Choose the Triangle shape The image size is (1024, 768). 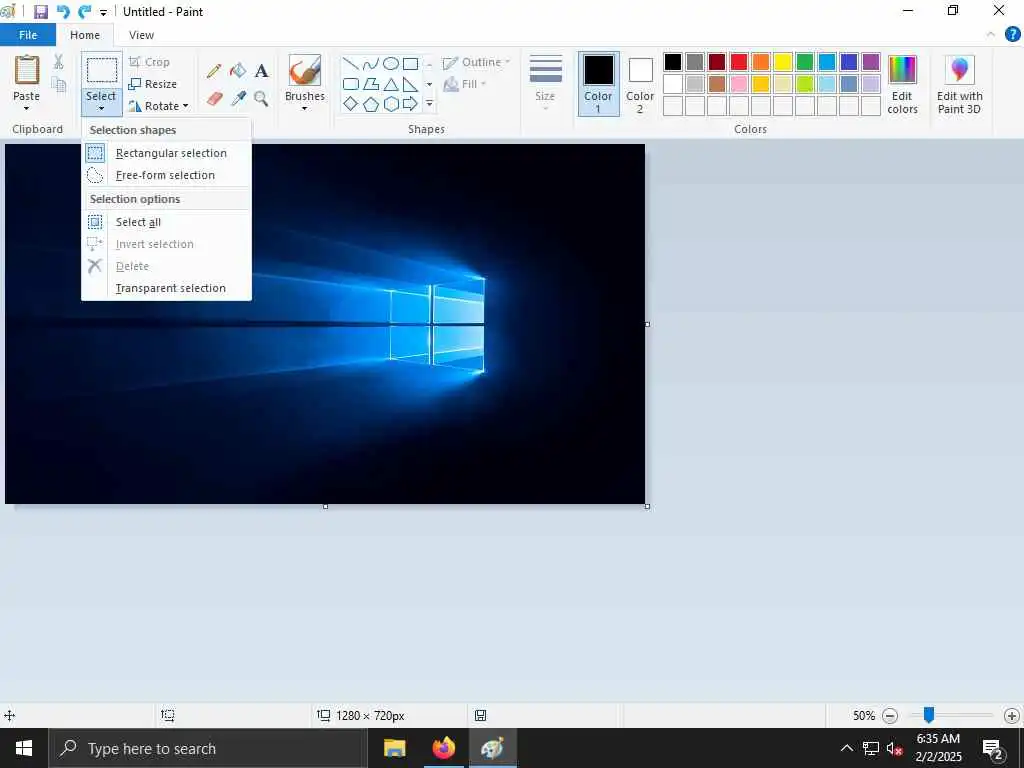[x=391, y=84]
